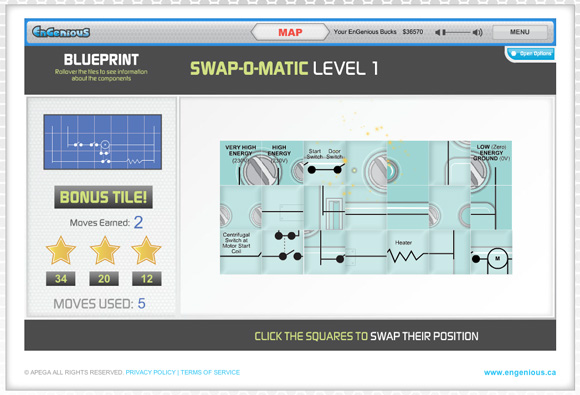Click the Moves Earned value 2
580x395 pixels.
click(x=138, y=222)
